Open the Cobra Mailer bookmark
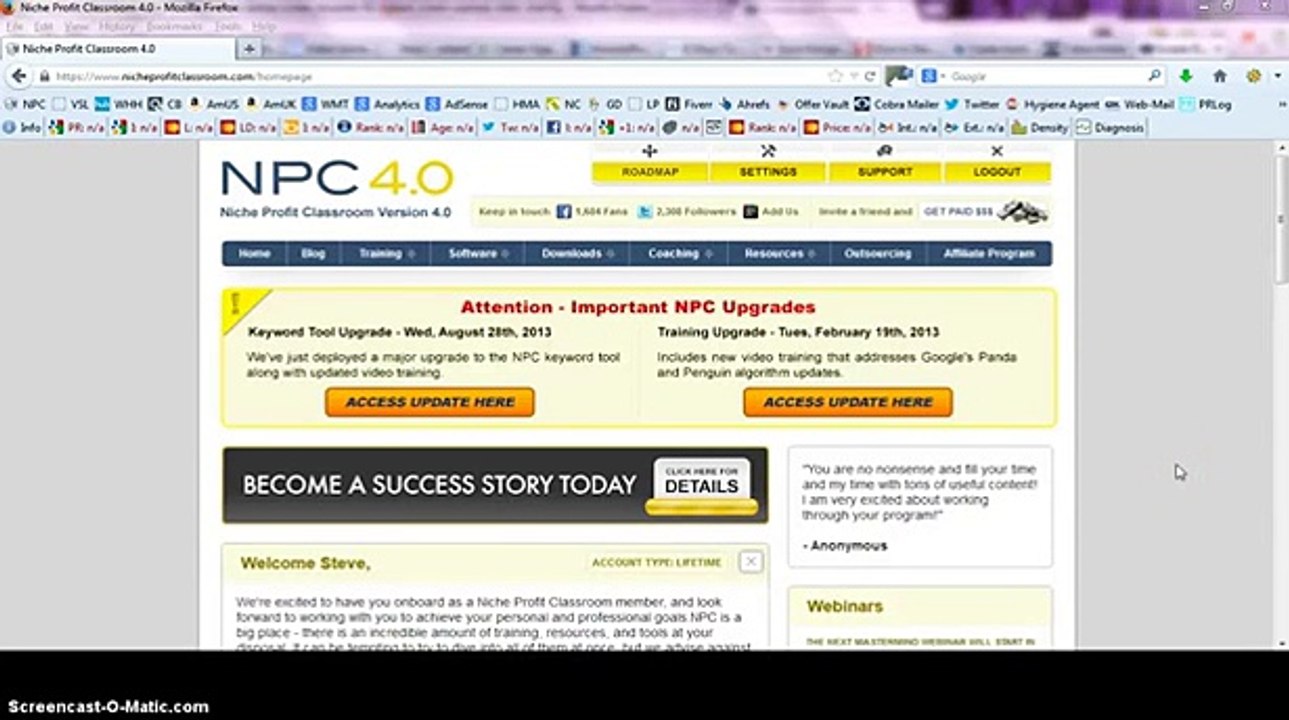The width and height of the screenshot is (1289, 720). tap(897, 104)
